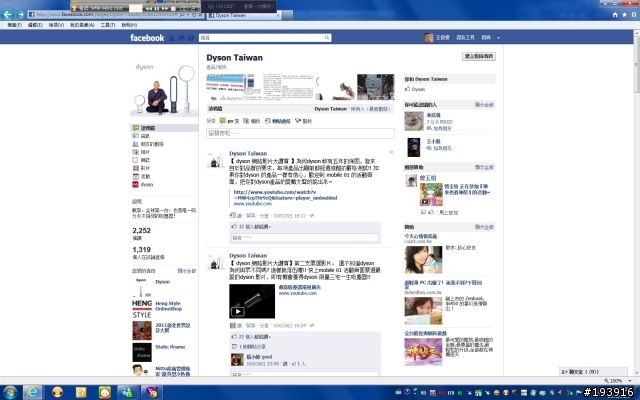Switch to the Dyson Taiwan browser tab

click(244, 15)
